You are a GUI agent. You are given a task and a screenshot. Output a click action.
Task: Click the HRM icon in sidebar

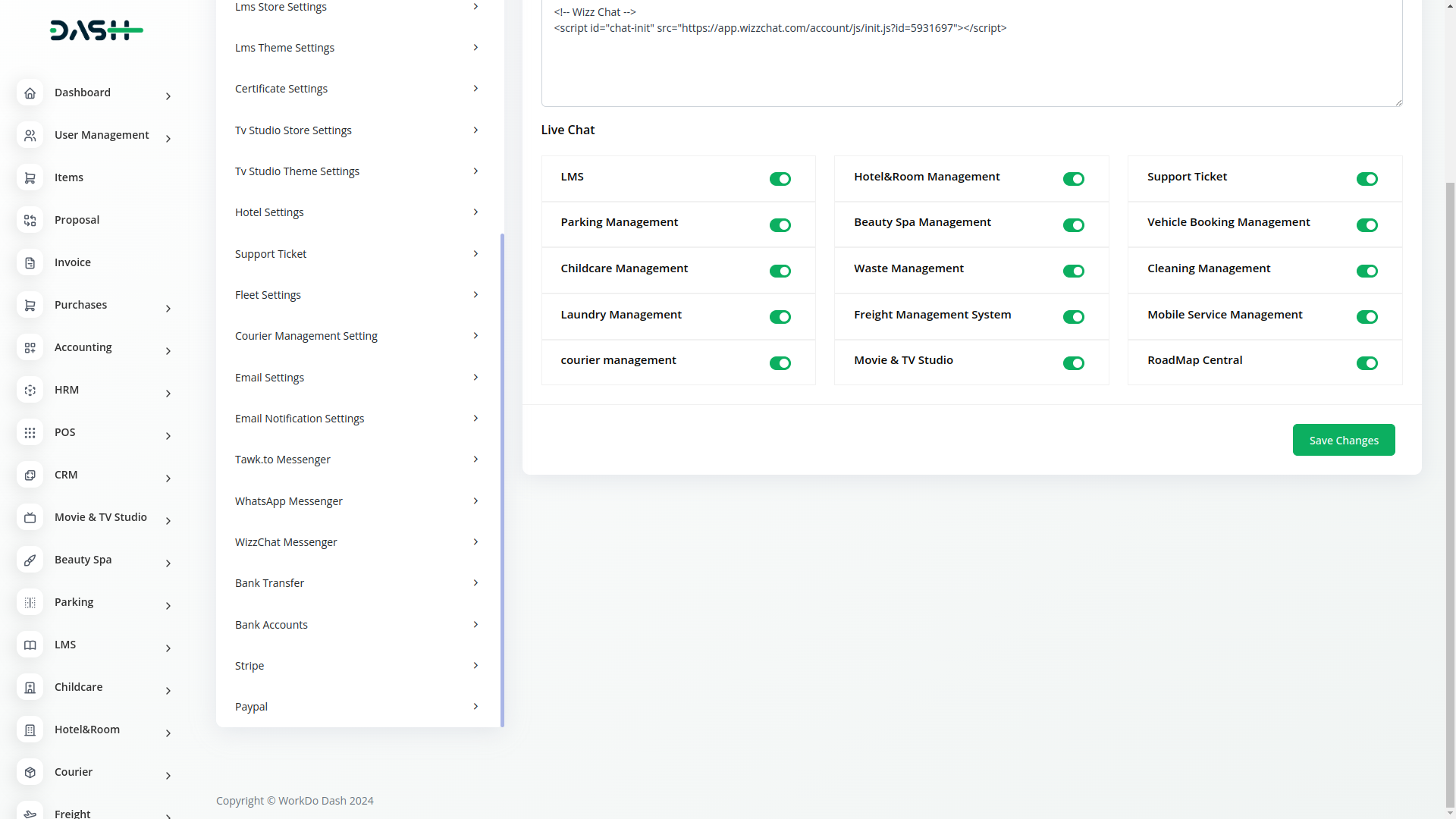[30, 390]
